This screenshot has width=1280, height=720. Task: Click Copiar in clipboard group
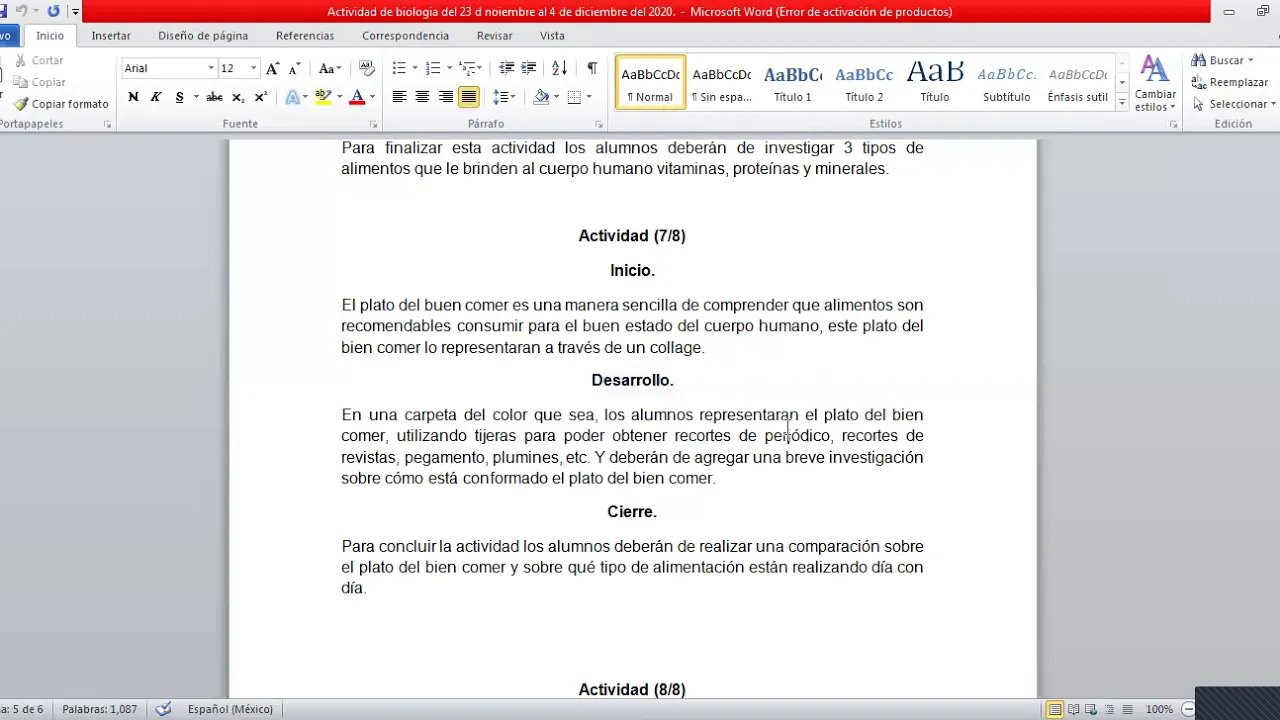pyautogui.click(x=40, y=82)
